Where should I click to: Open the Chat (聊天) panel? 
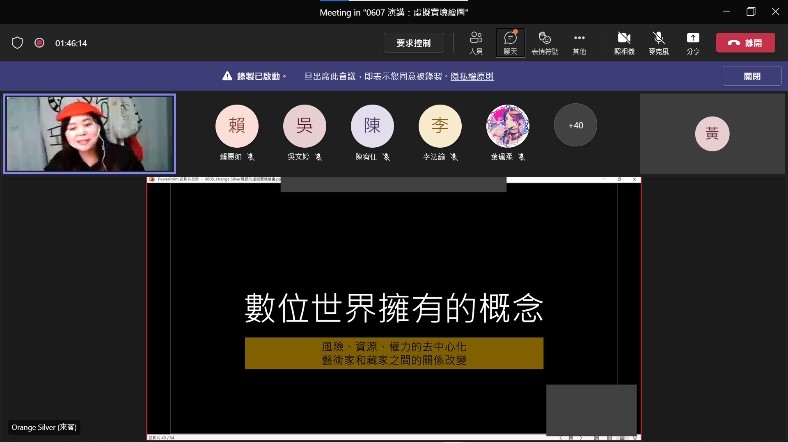coord(510,42)
